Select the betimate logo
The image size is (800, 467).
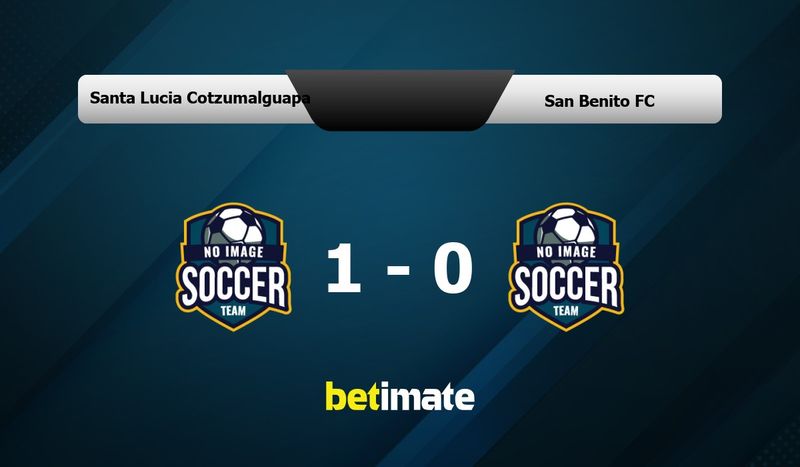pos(400,397)
